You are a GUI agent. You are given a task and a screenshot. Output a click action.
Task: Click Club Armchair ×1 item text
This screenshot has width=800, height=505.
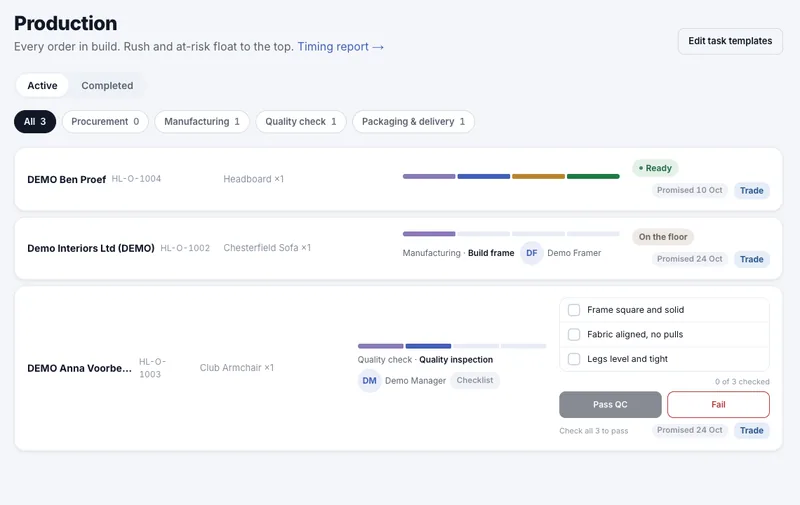click(237, 368)
